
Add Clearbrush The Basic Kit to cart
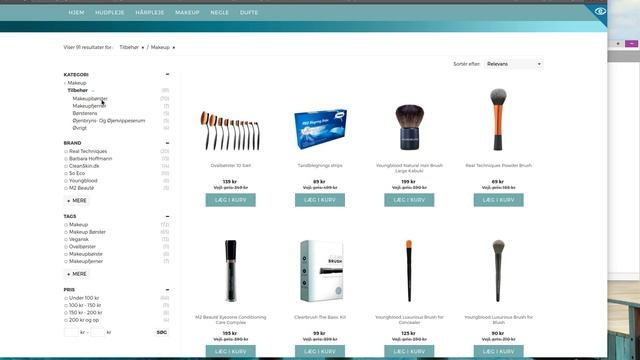320,351
